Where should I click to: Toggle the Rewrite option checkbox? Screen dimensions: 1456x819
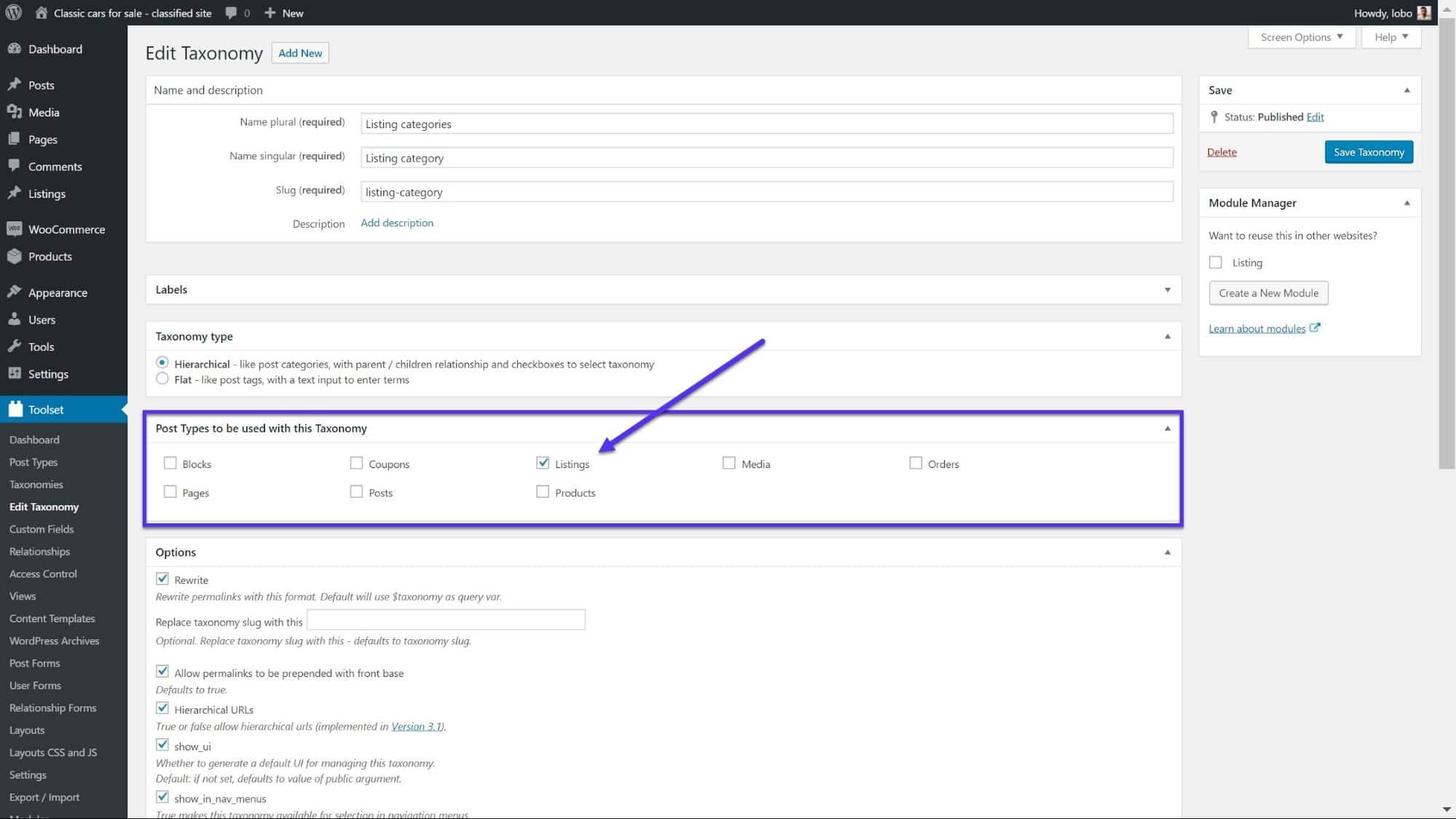[162, 578]
